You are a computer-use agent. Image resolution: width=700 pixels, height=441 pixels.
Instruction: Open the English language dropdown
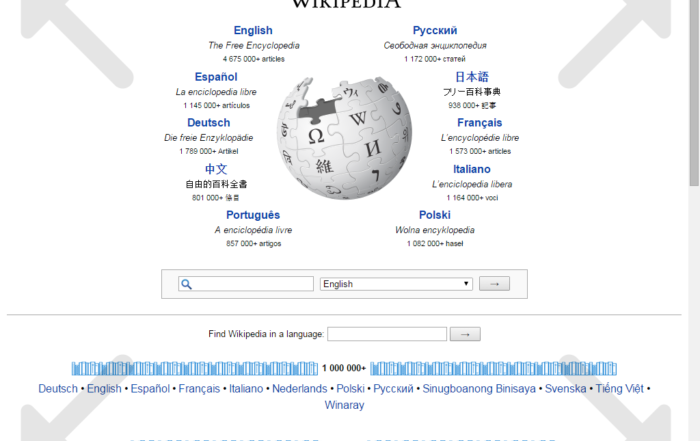(x=396, y=284)
